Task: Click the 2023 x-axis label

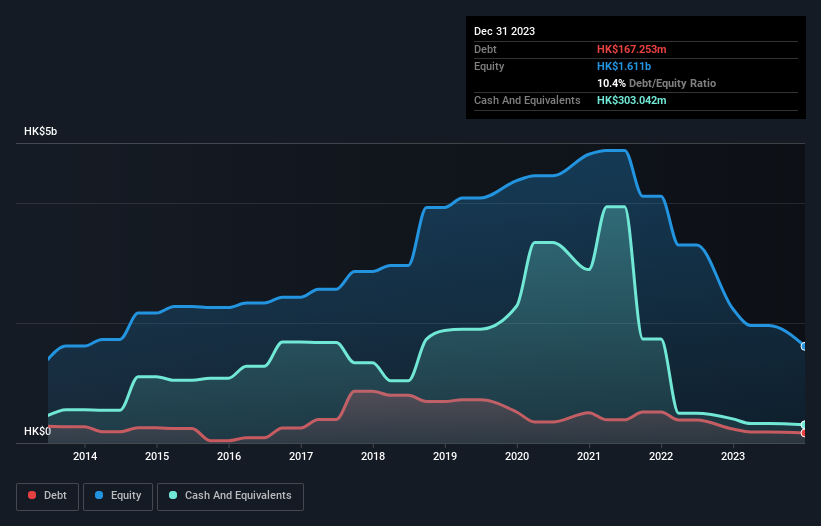Action: tap(733, 456)
